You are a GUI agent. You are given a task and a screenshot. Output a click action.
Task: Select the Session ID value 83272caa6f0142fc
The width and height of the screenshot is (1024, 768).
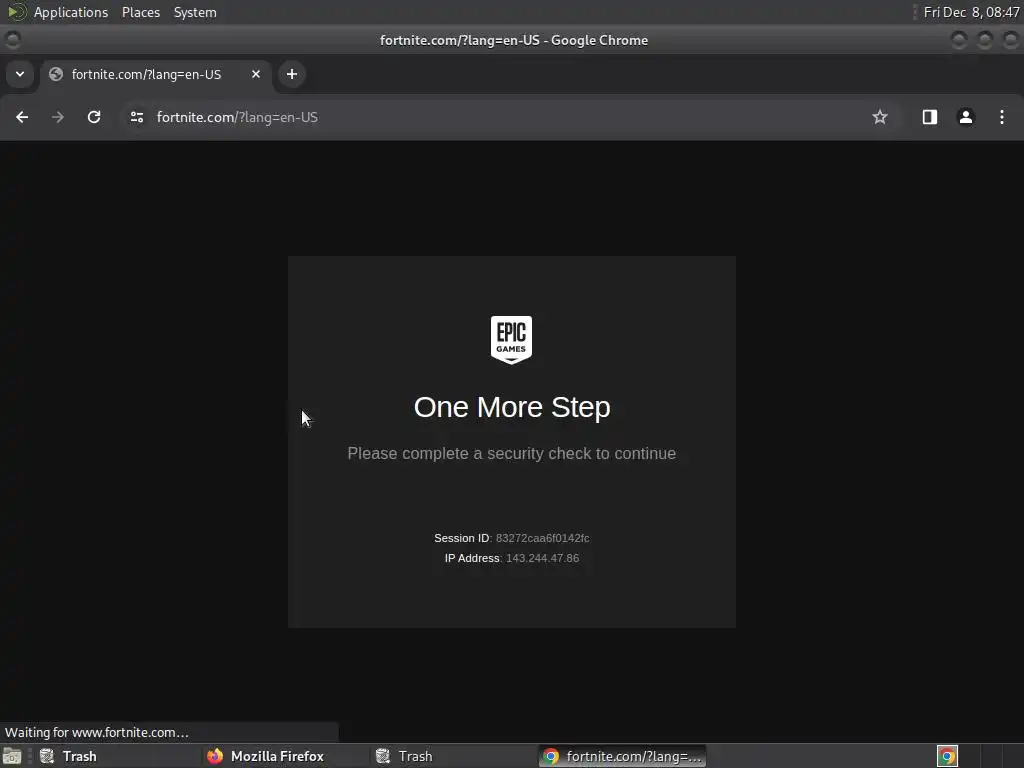pos(542,538)
